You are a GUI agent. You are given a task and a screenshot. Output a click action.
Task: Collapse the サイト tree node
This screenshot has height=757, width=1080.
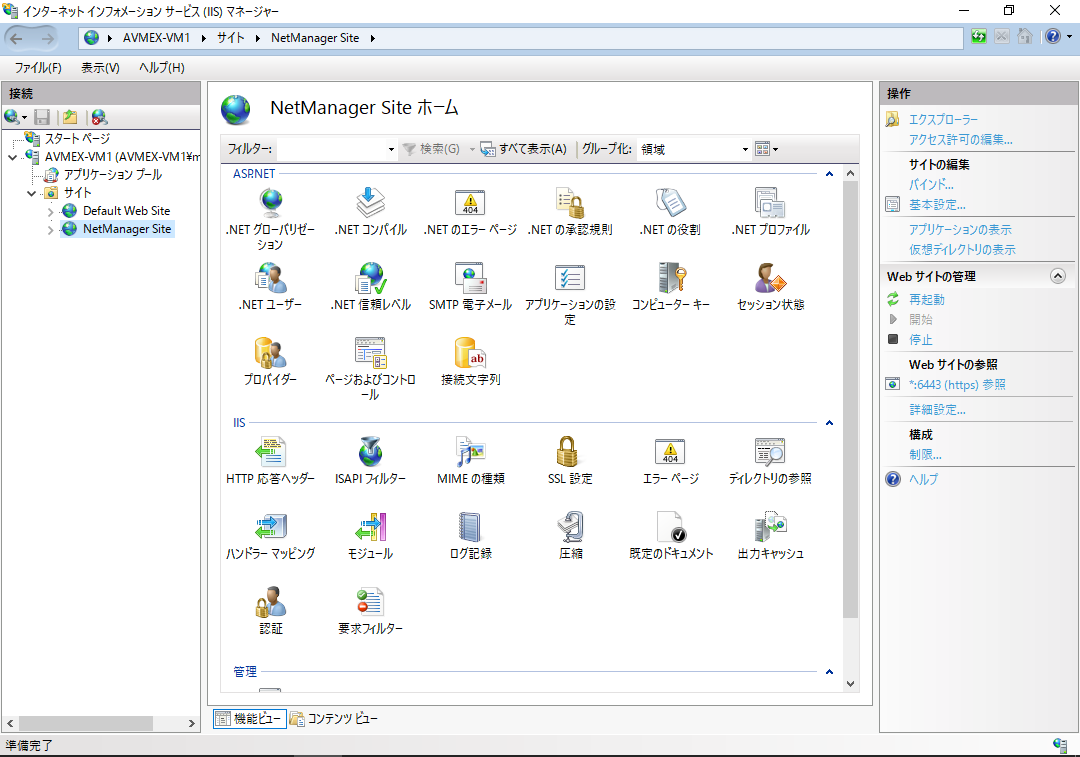tap(32, 193)
